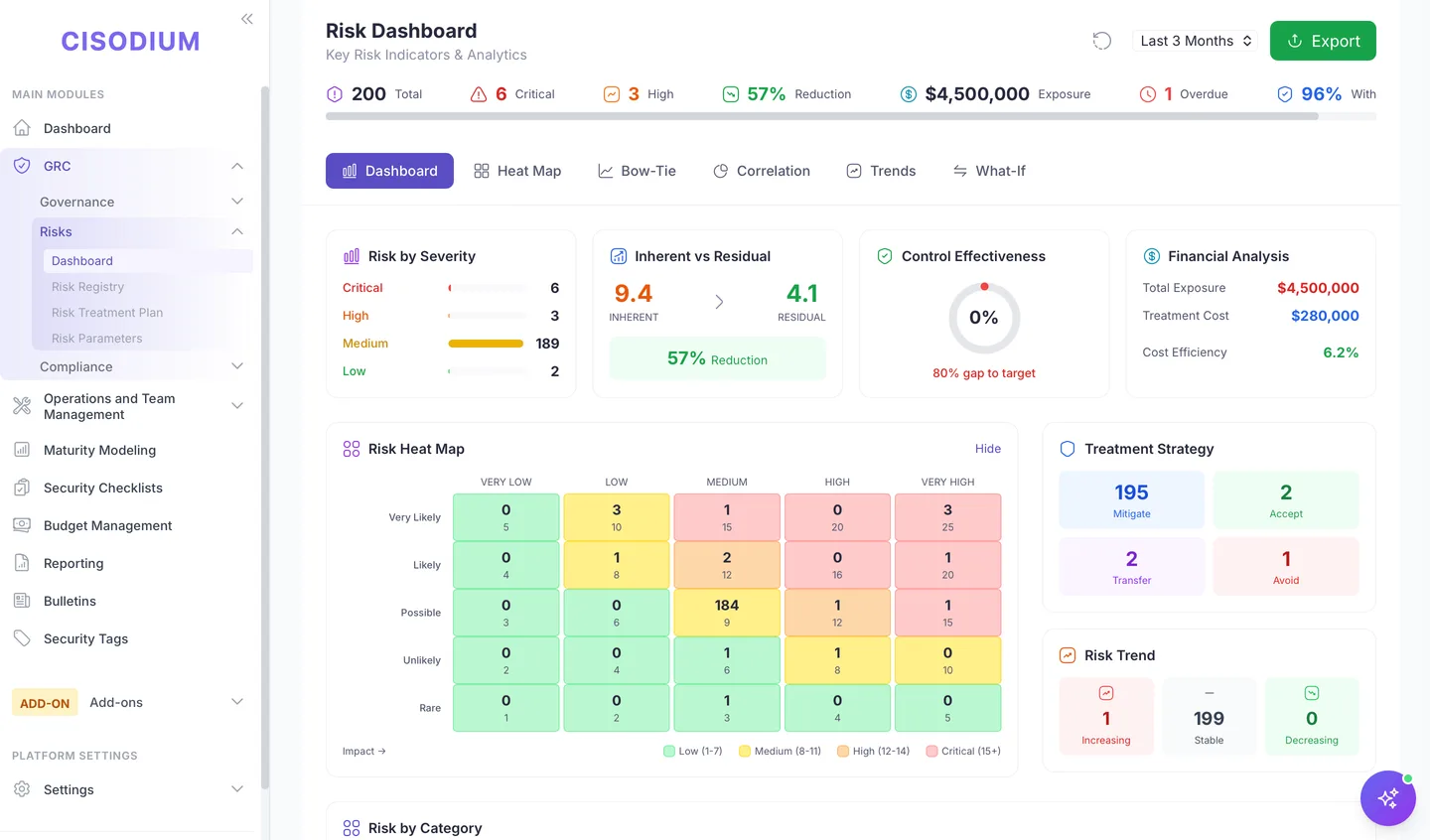Collapse the Risks submenu chevron
This screenshot has width=1430, height=840.
pos(237,231)
